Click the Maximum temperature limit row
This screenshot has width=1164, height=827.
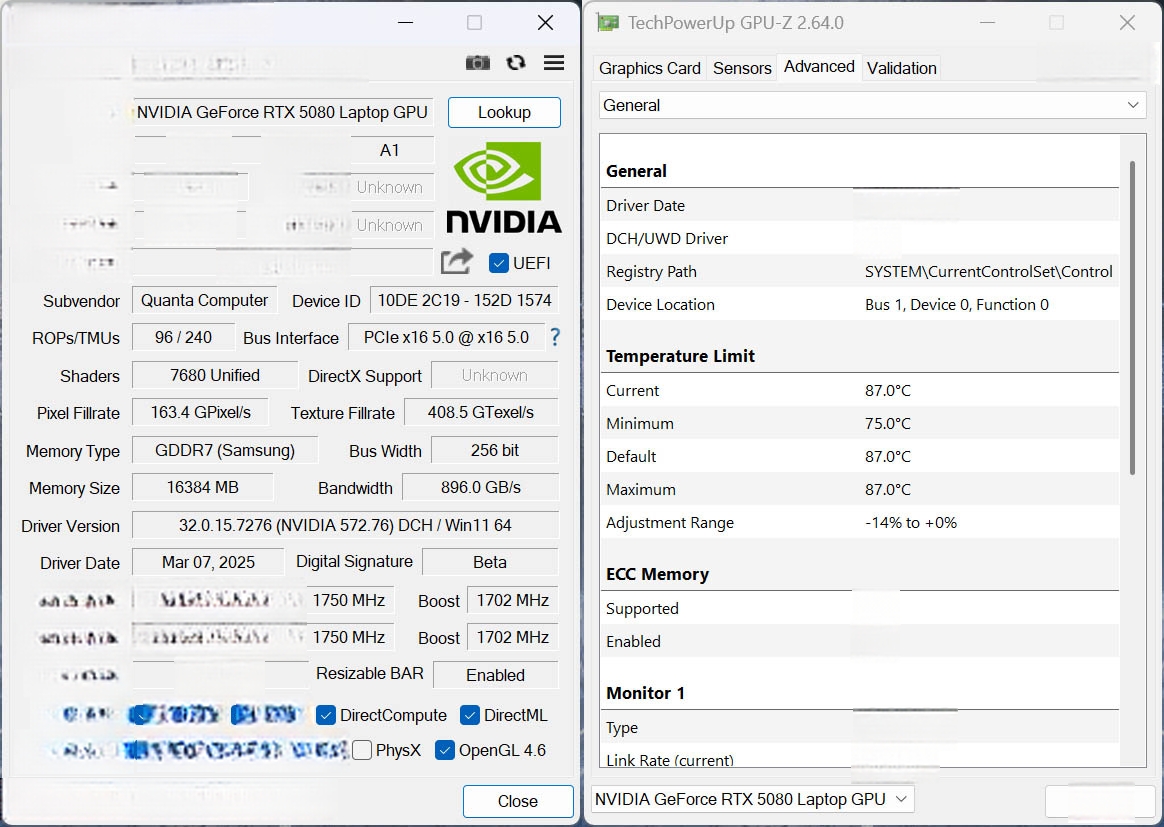(x=860, y=489)
